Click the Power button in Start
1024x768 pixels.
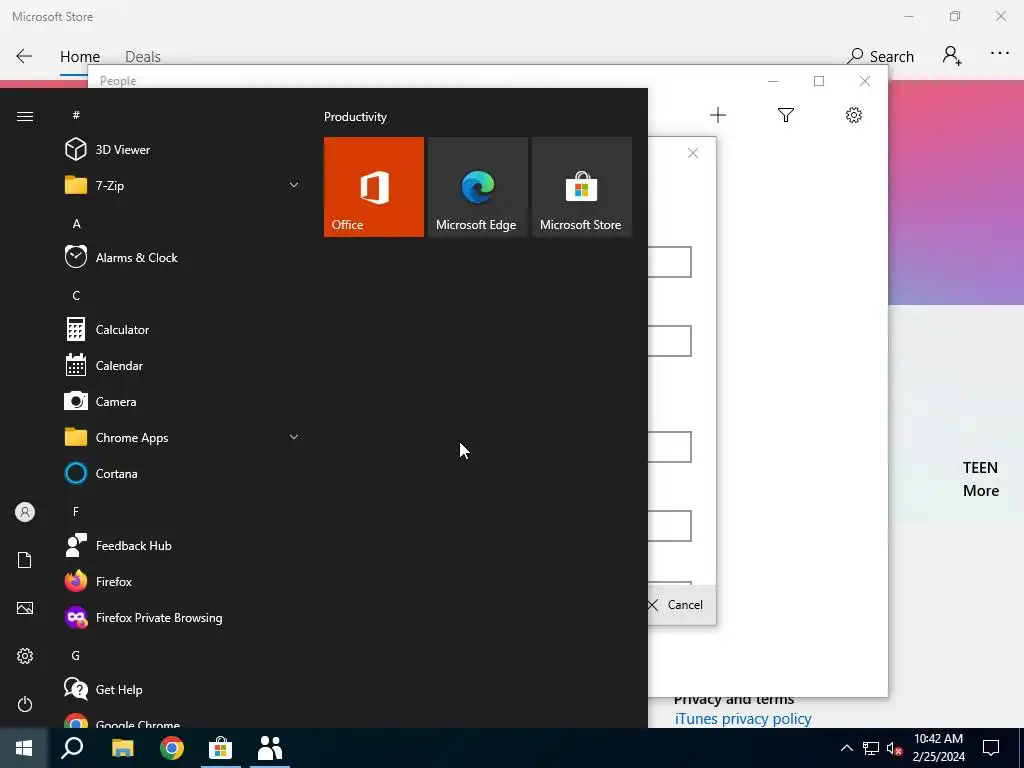pyautogui.click(x=25, y=704)
